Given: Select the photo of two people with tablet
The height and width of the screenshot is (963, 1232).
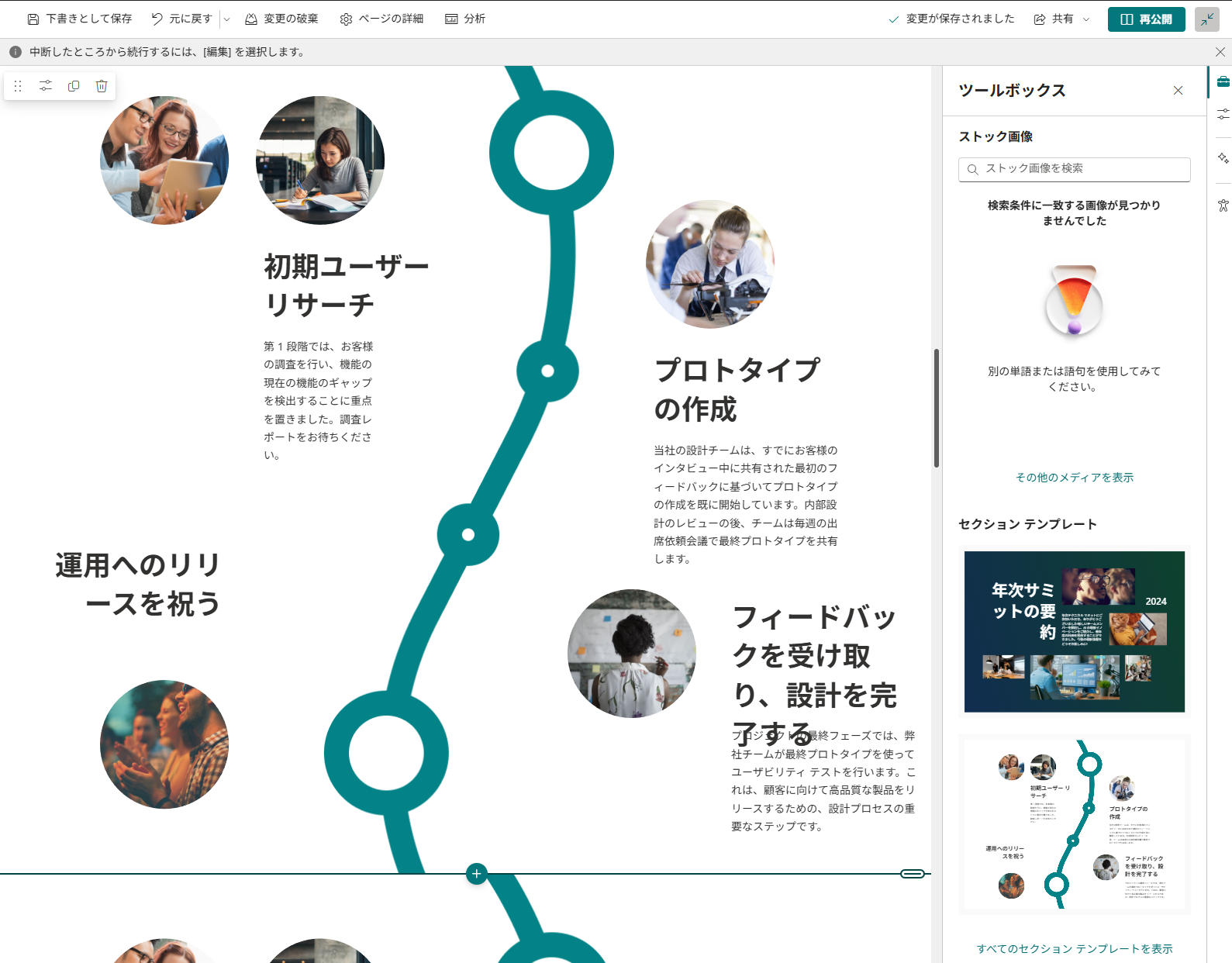Looking at the screenshot, I should click(164, 160).
